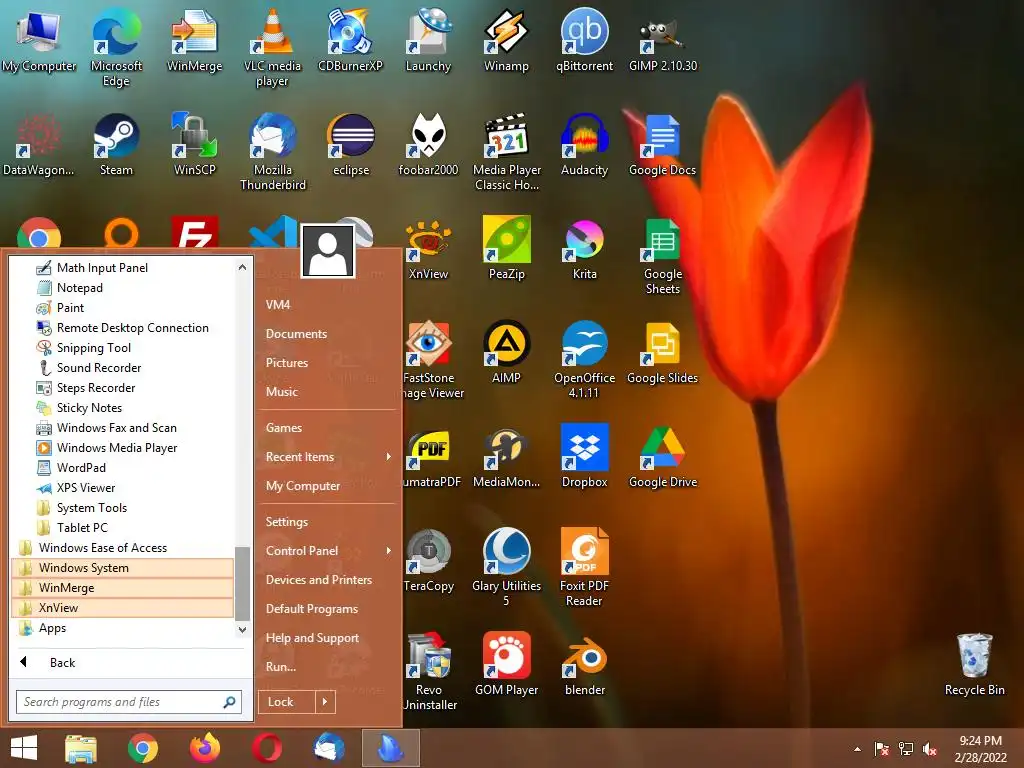Click the VM4 user name link
Image resolution: width=1024 pixels, height=768 pixels.
[x=278, y=304]
